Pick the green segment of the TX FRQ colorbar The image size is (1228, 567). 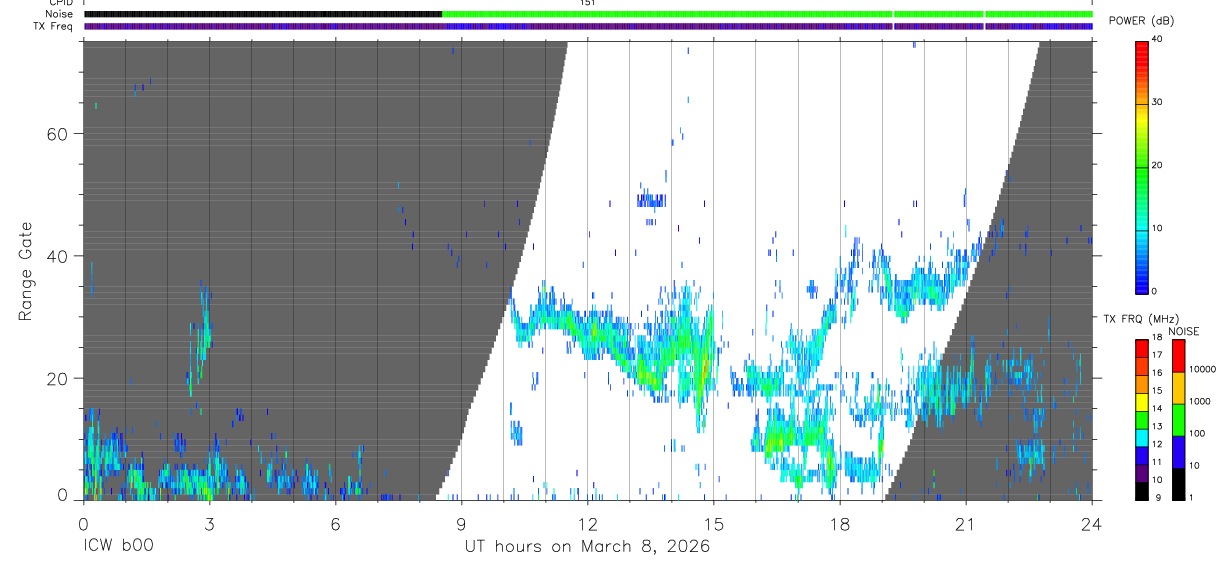[x=1141, y=420]
